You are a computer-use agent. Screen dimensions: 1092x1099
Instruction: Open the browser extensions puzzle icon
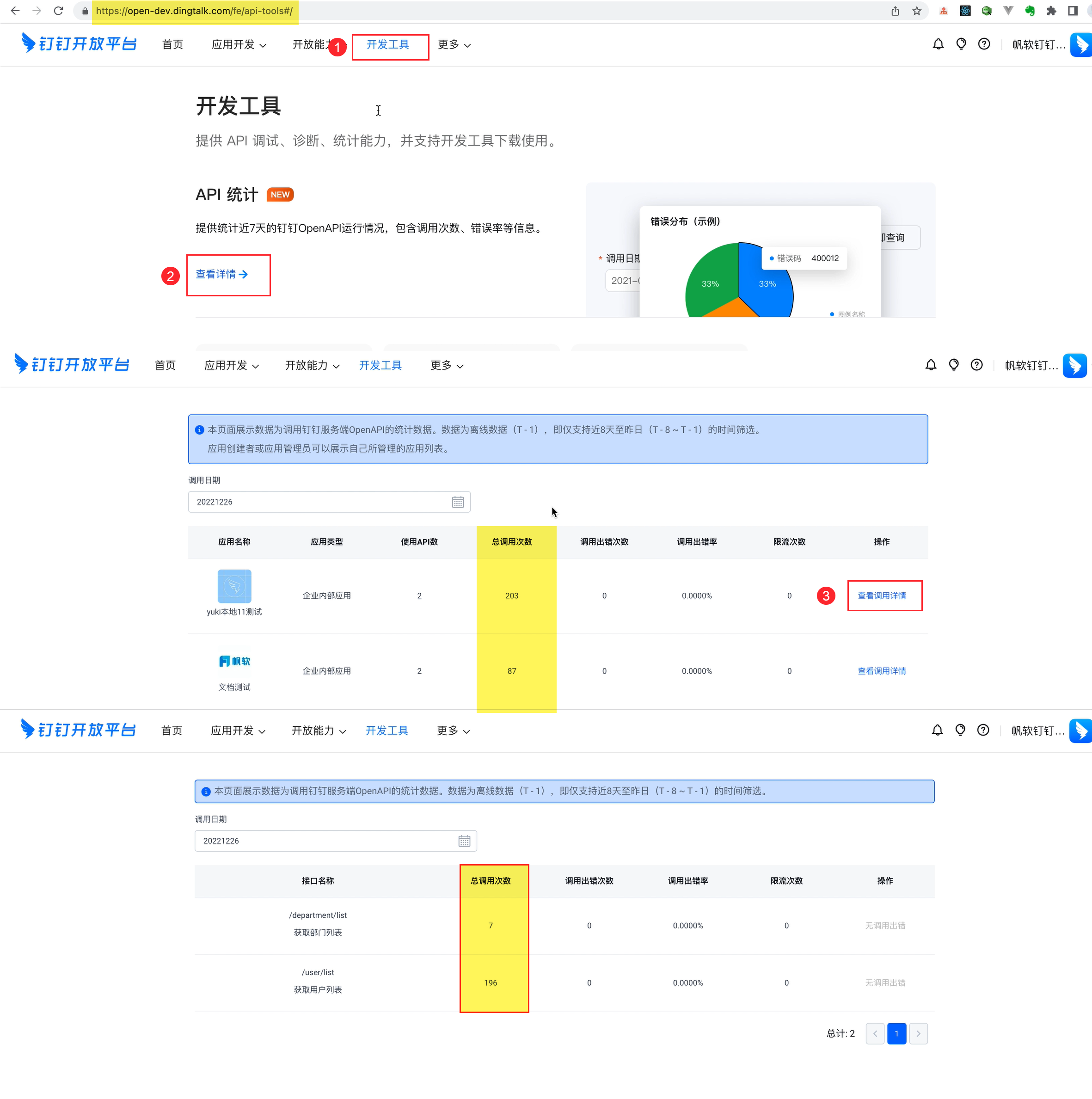tap(1051, 11)
